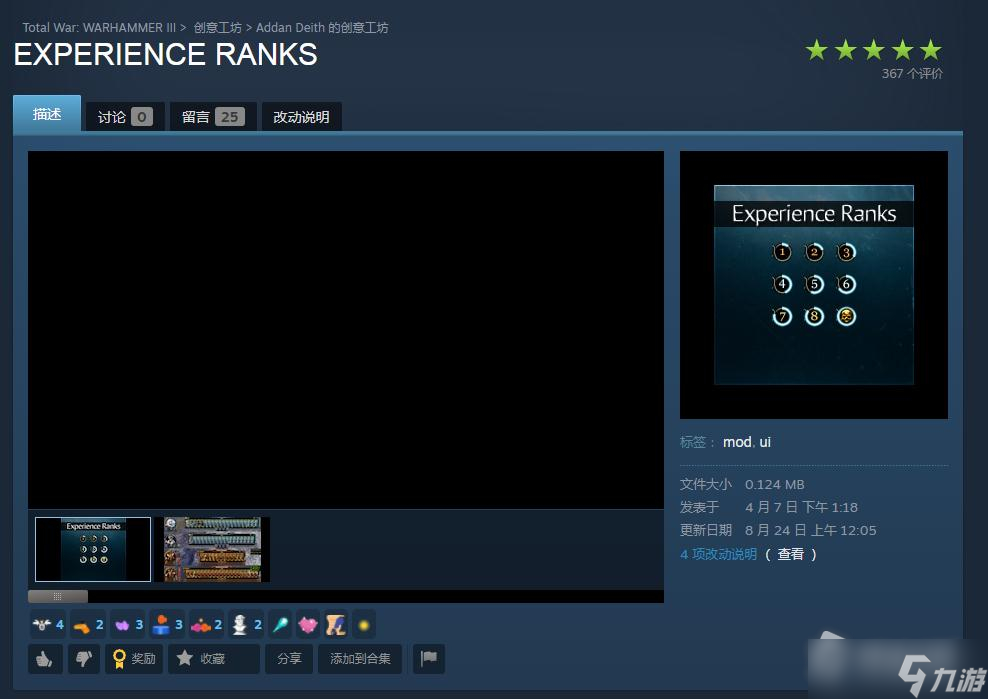Click the posted date 4 月 7 日 下午 1:18
This screenshot has height=699, width=988.
tap(801, 507)
